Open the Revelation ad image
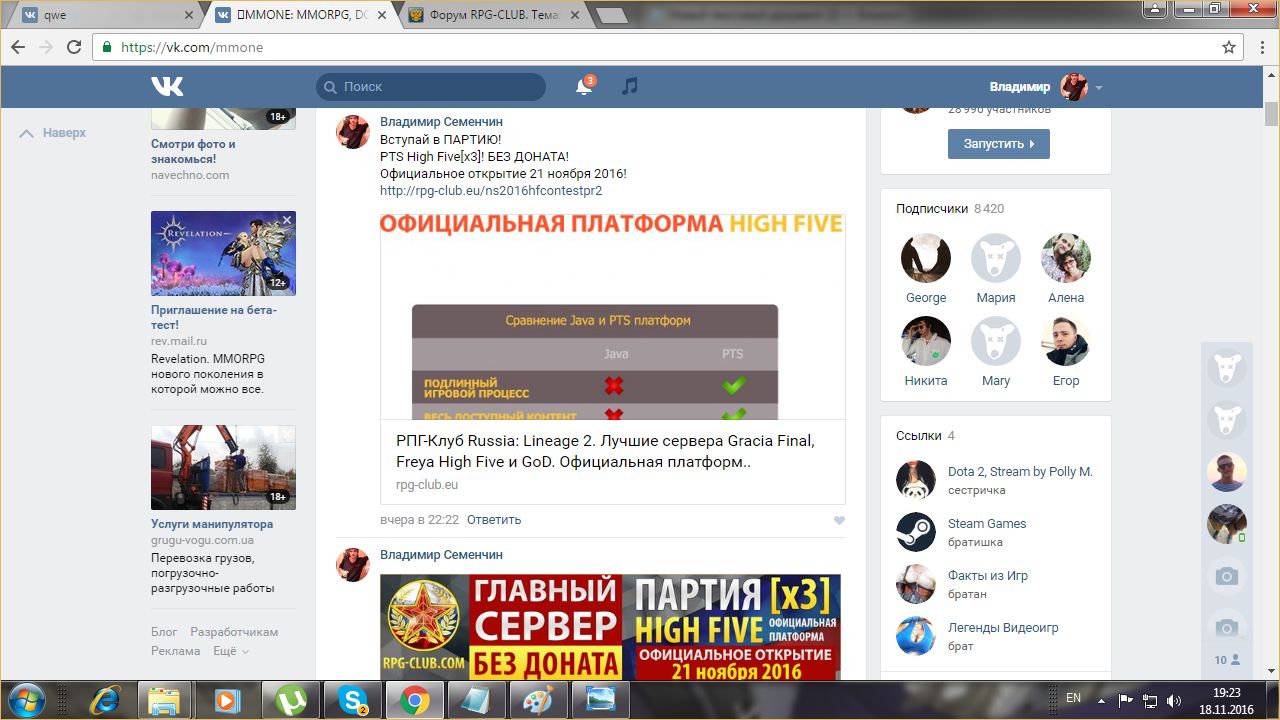The width and height of the screenshot is (1280, 720). 223,253
